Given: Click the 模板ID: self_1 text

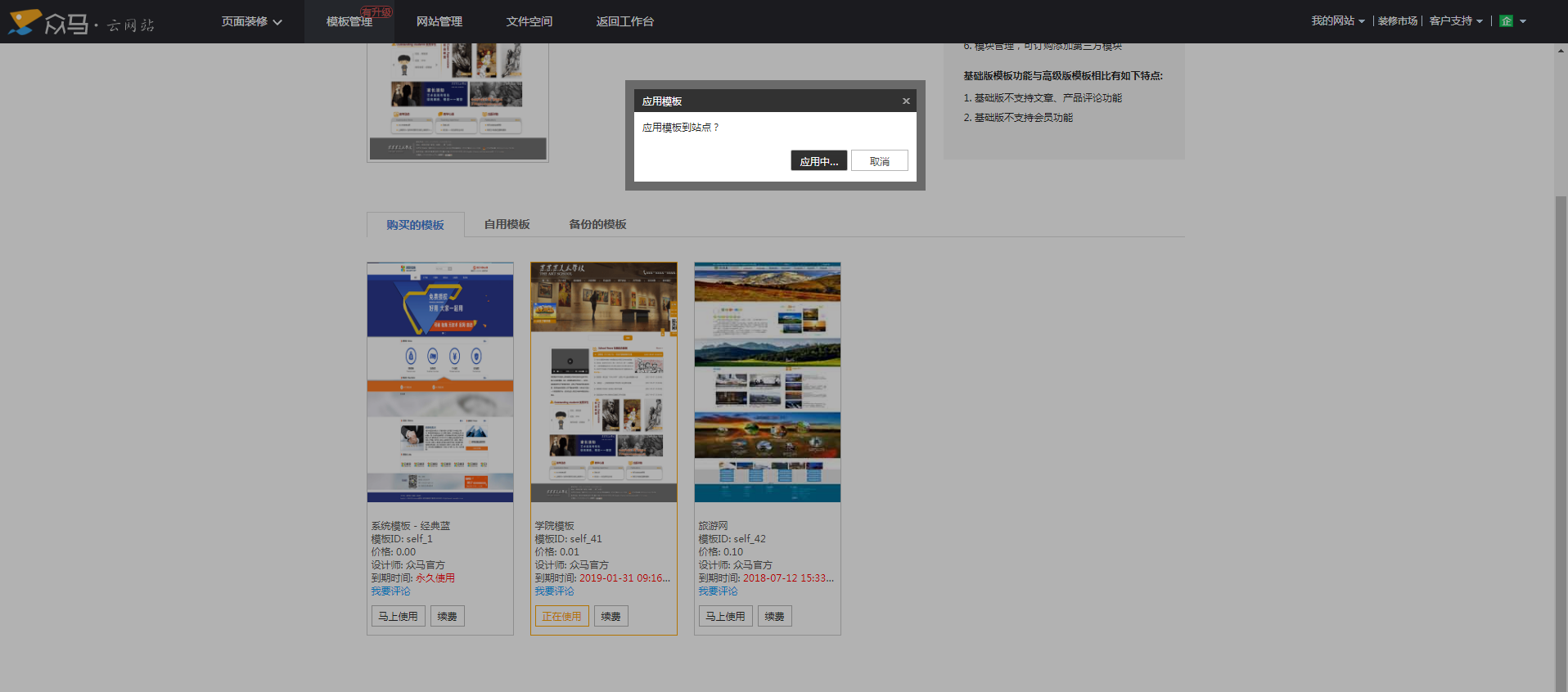Looking at the screenshot, I should [x=402, y=539].
